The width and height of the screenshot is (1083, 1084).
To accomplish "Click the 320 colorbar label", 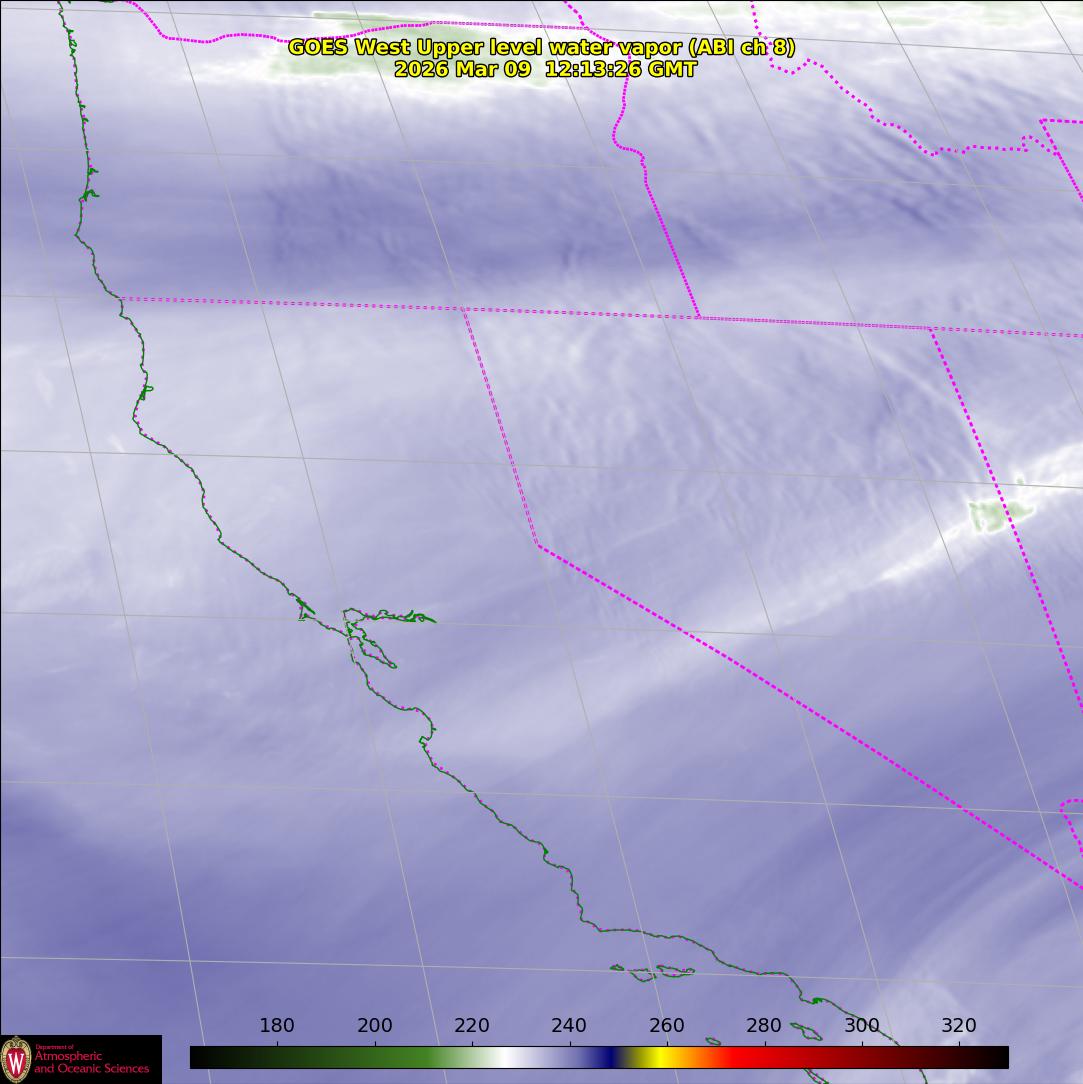I will pyautogui.click(x=959, y=1025).
